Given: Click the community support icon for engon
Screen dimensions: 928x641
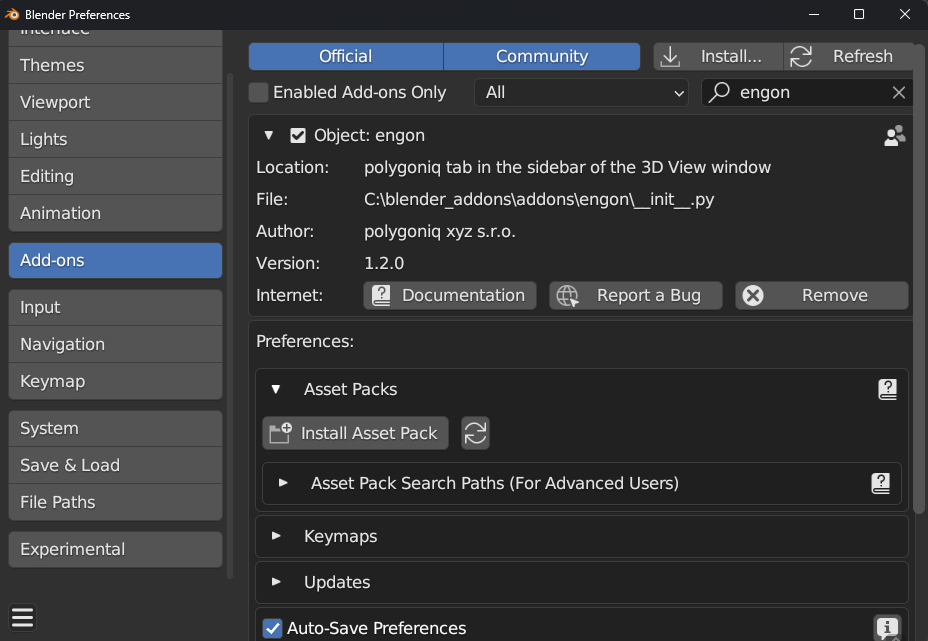Looking at the screenshot, I should coord(894,136).
